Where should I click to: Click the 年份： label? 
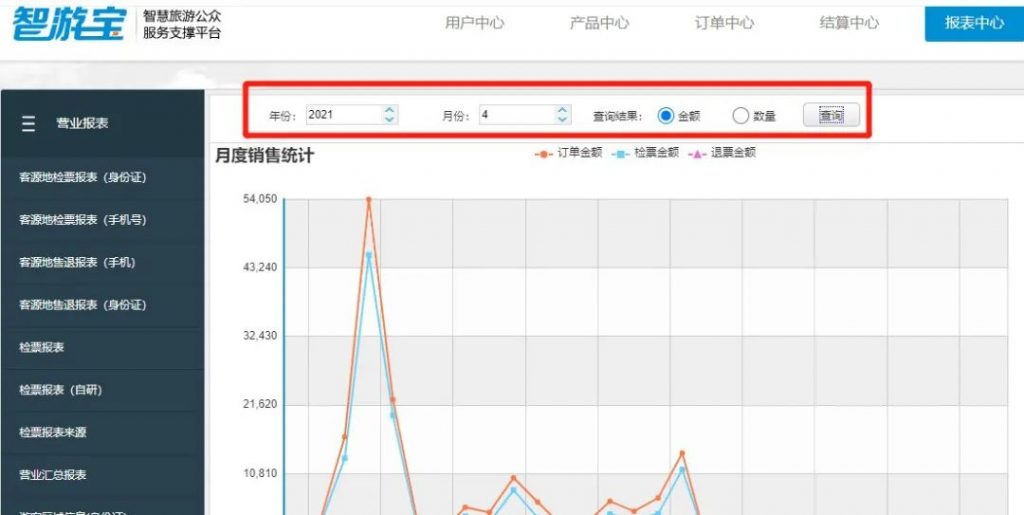click(283, 116)
